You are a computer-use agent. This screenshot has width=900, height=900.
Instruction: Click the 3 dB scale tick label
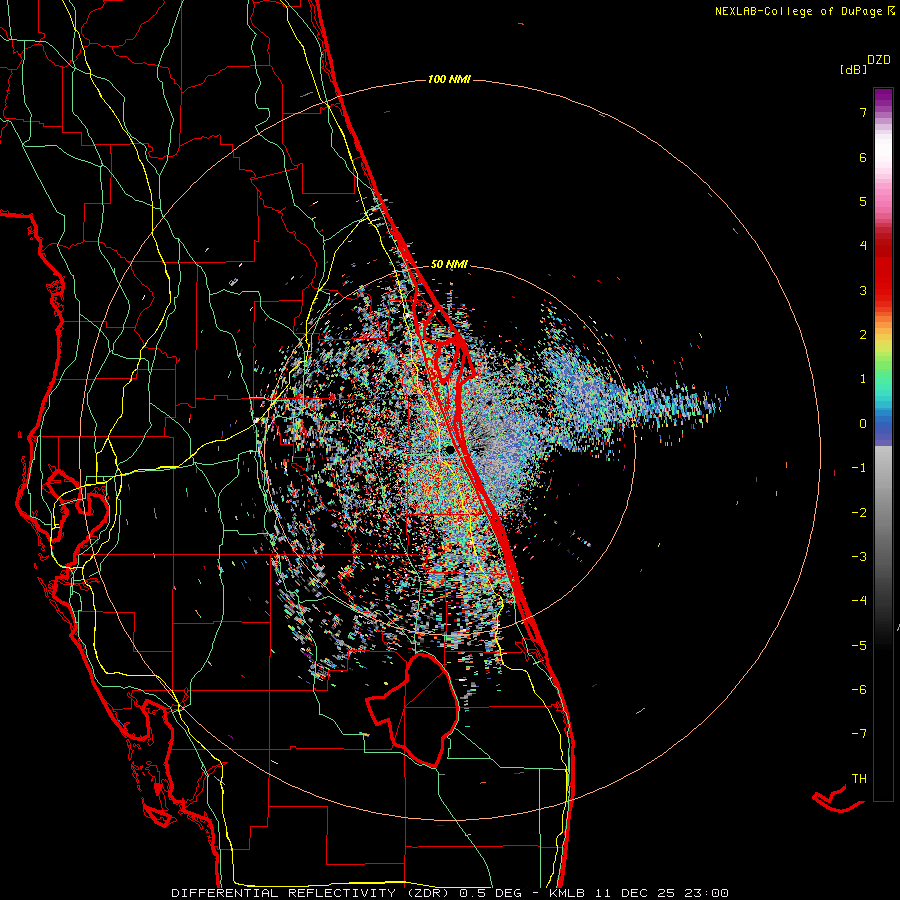click(863, 290)
